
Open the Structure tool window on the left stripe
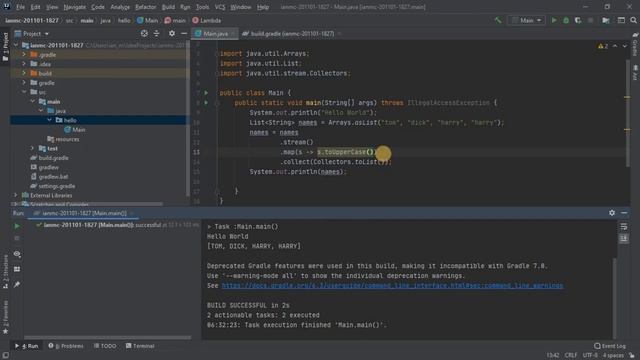point(5,271)
